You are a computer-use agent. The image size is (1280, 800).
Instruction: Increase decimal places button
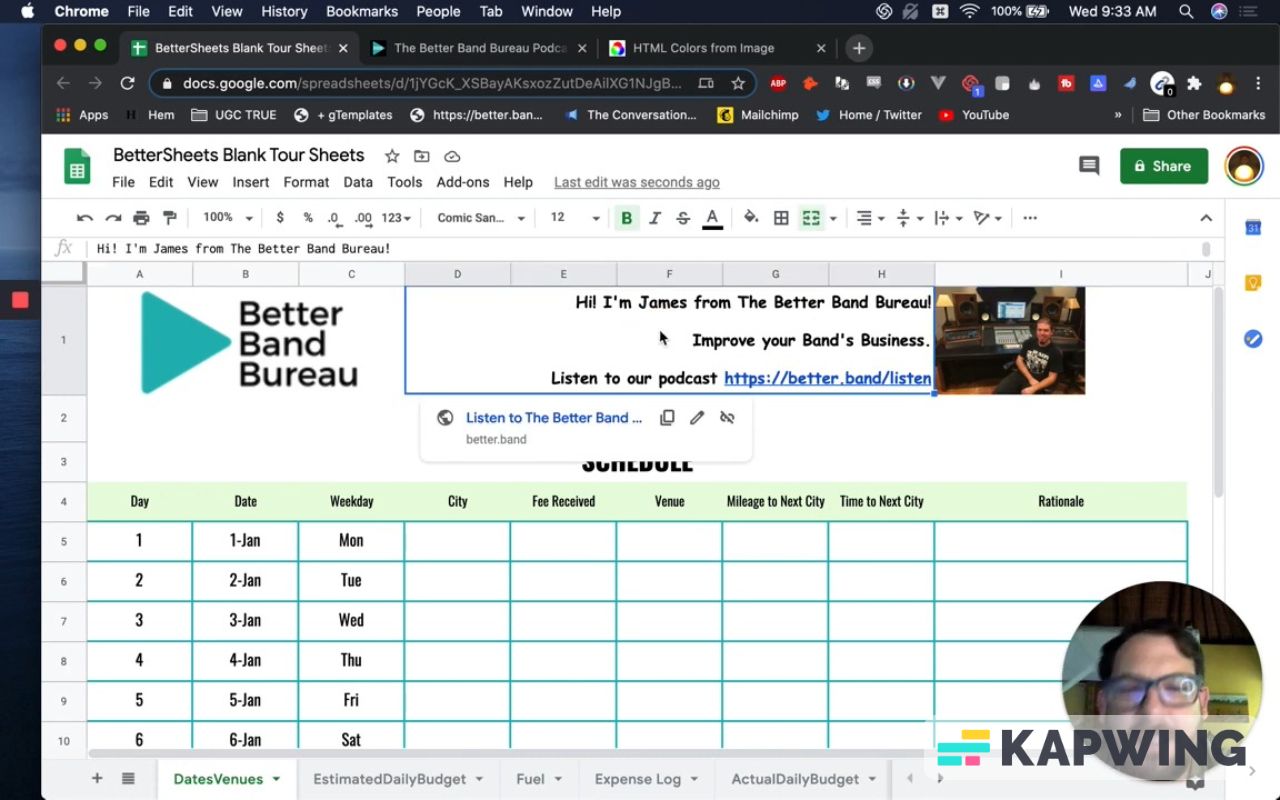(363, 218)
